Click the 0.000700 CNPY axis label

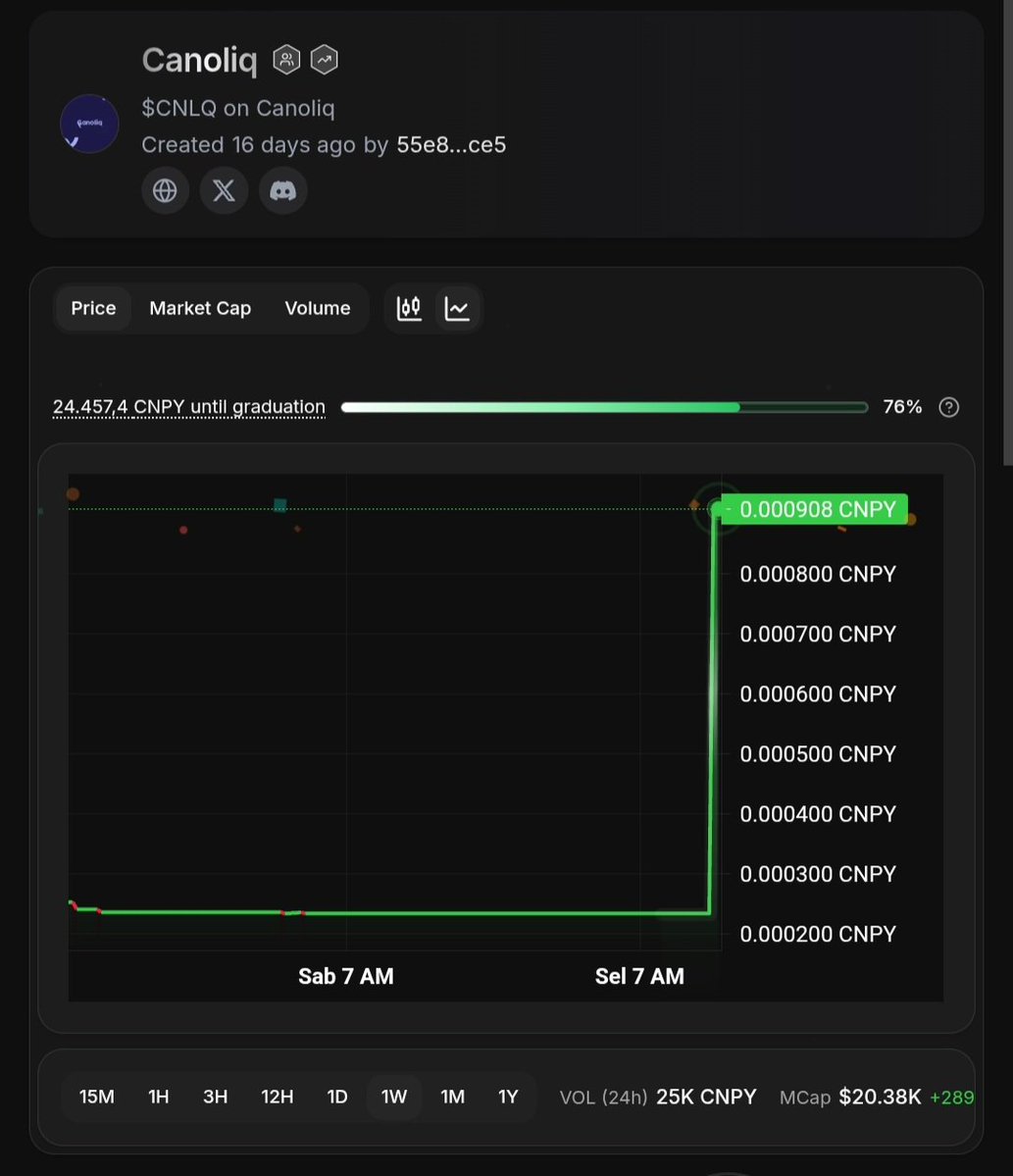click(817, 634)
